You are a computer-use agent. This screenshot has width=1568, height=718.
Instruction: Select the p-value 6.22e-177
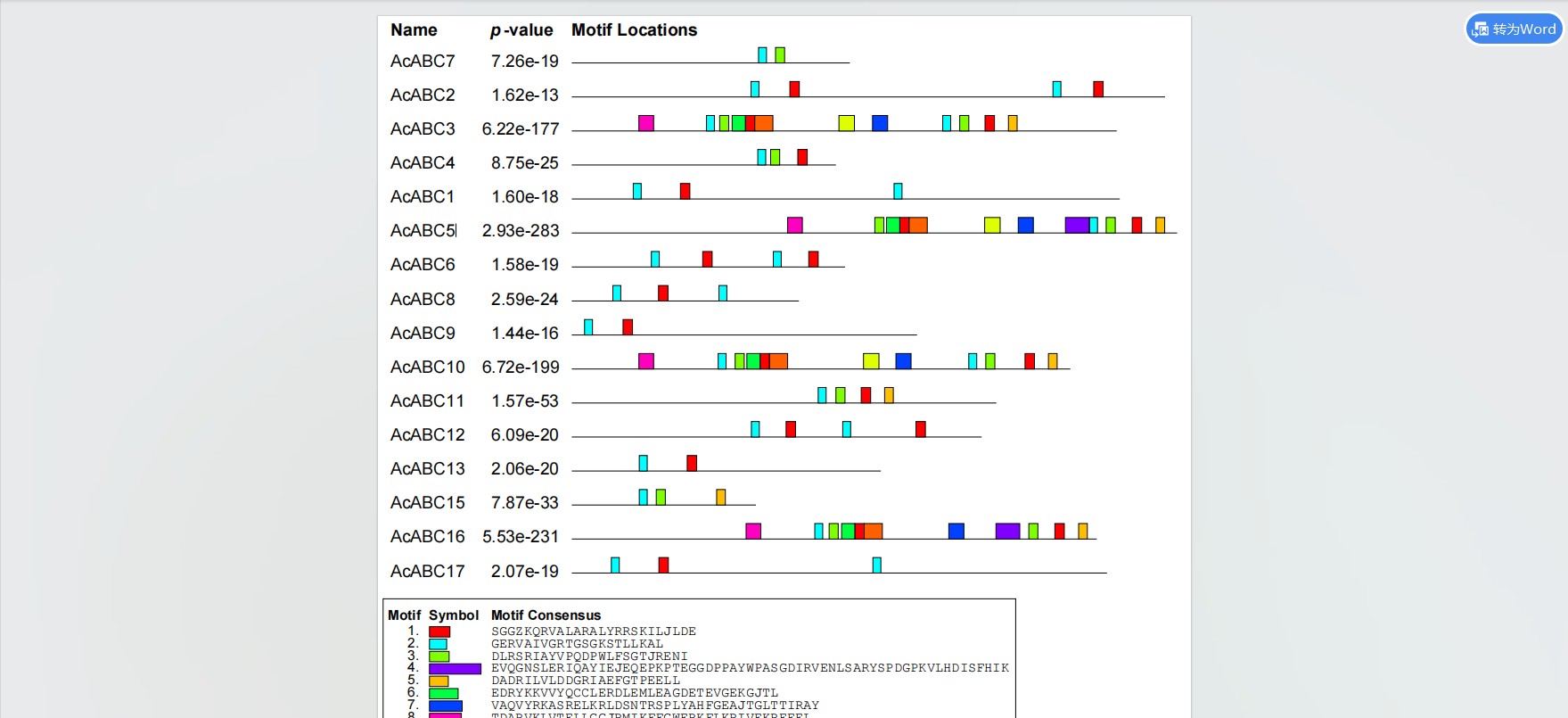point(521,129)
